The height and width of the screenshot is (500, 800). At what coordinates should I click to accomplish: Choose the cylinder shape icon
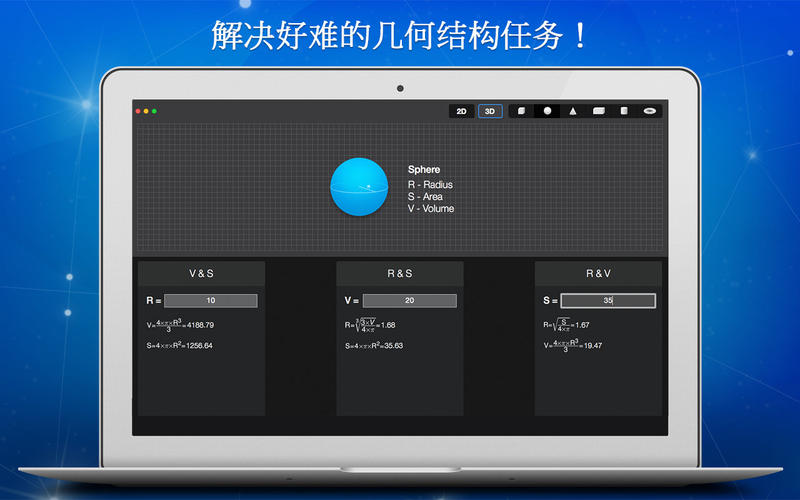624,111
